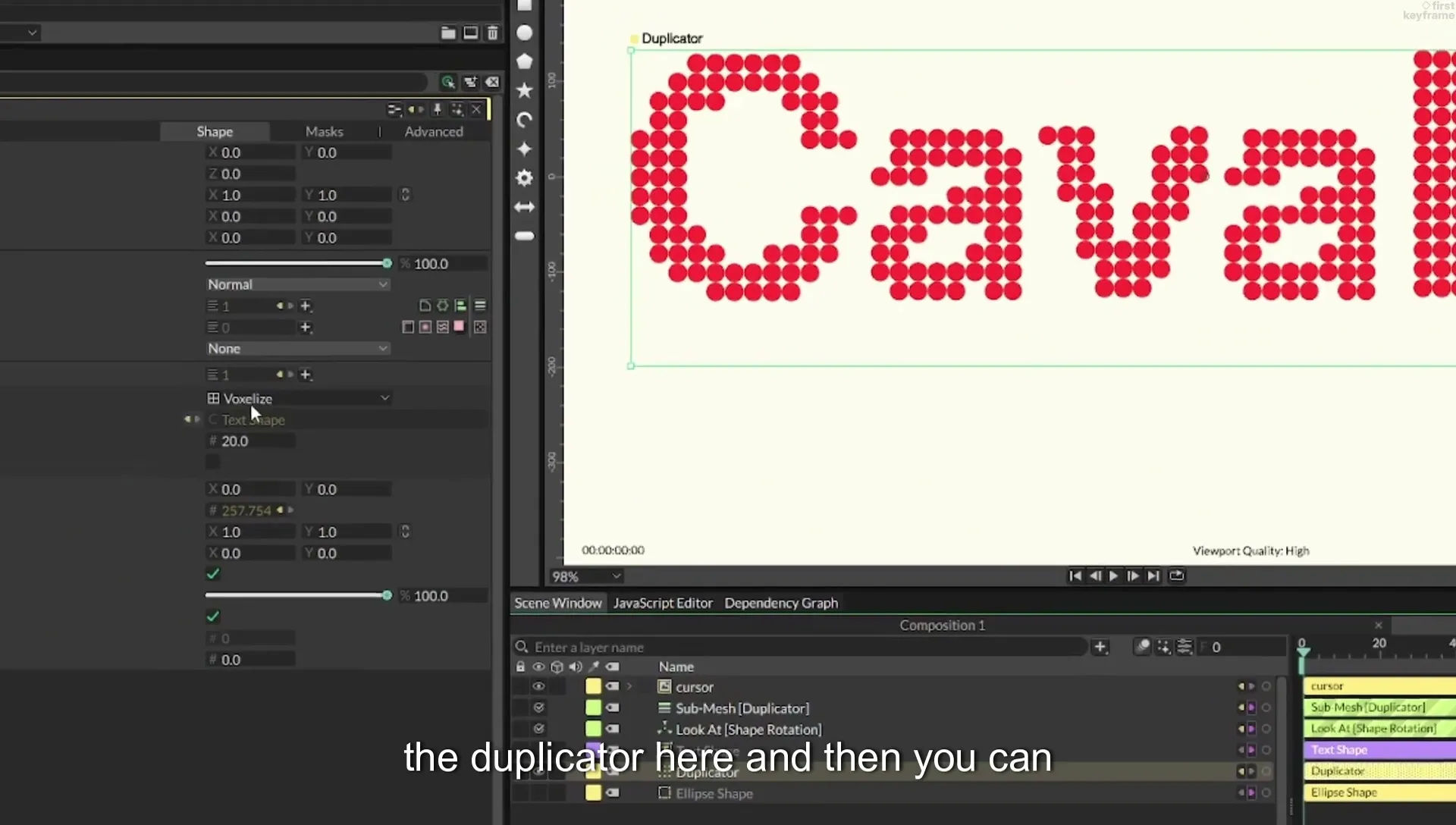Open dropdown at top left panel
Screen dimensions: 1456x825
click(20, 33)
